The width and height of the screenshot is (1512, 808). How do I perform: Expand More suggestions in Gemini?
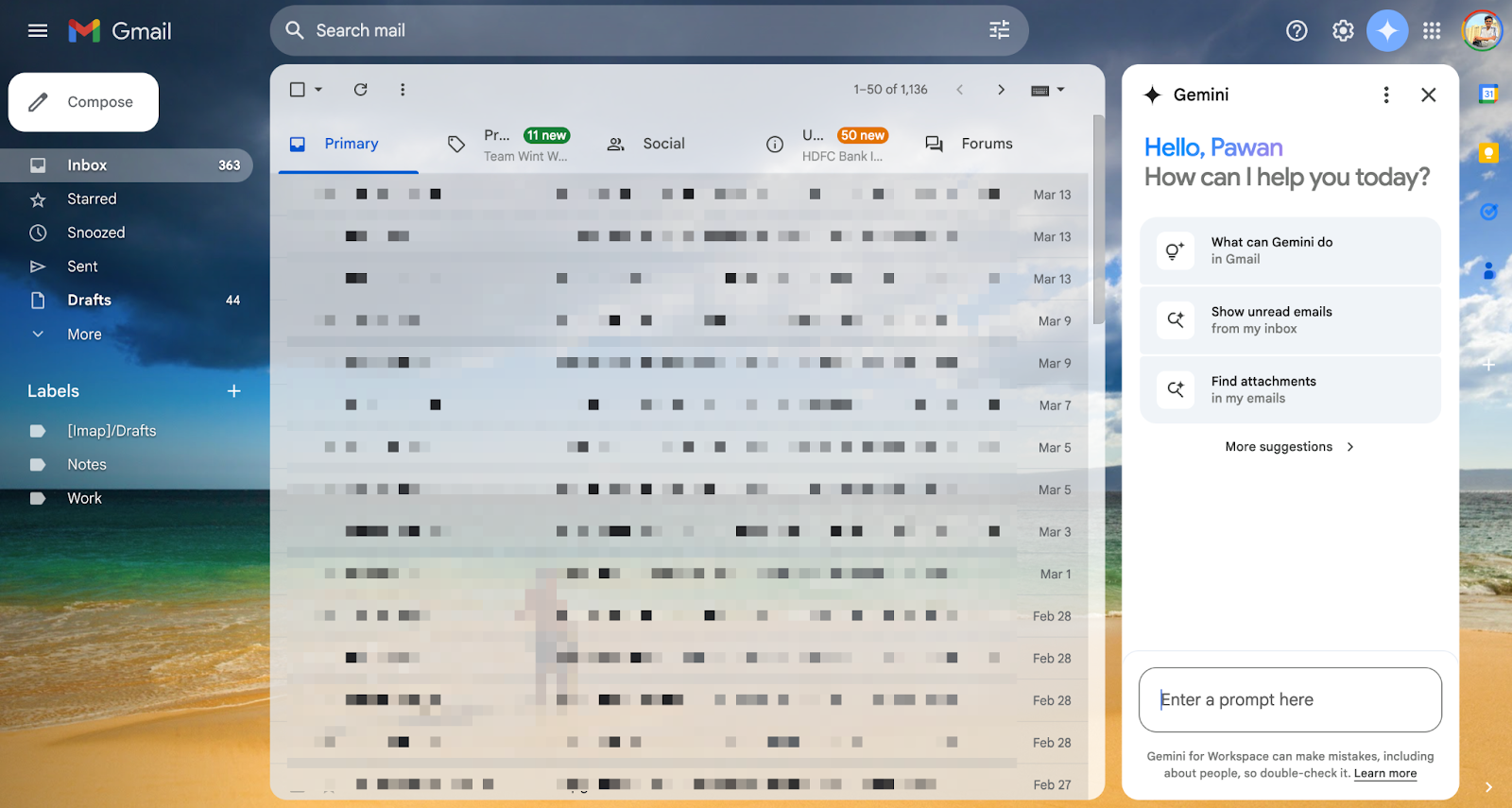(x=1290, y=447)
